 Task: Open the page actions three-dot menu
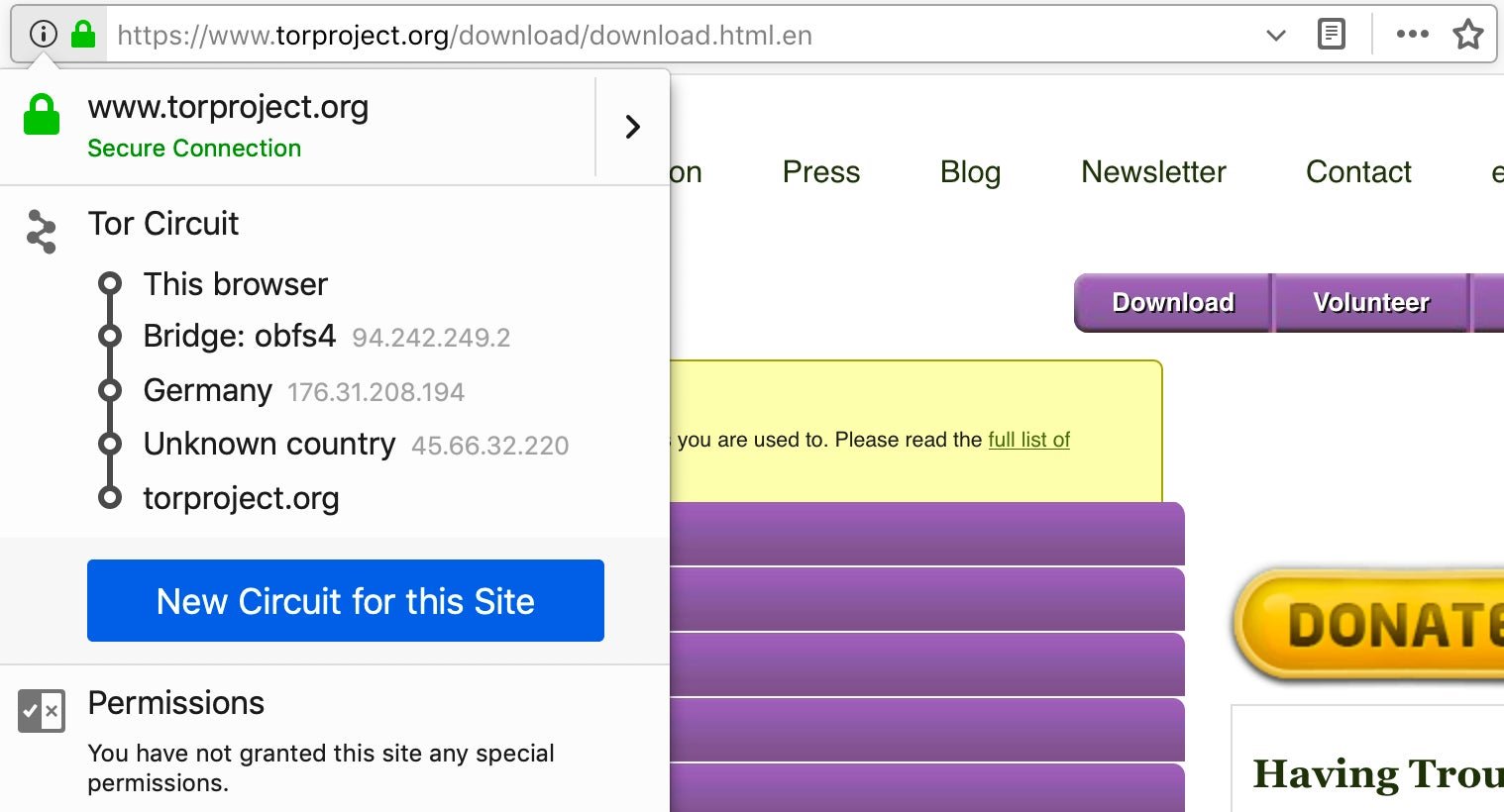pyautogui.click(x=1412, y=35)
